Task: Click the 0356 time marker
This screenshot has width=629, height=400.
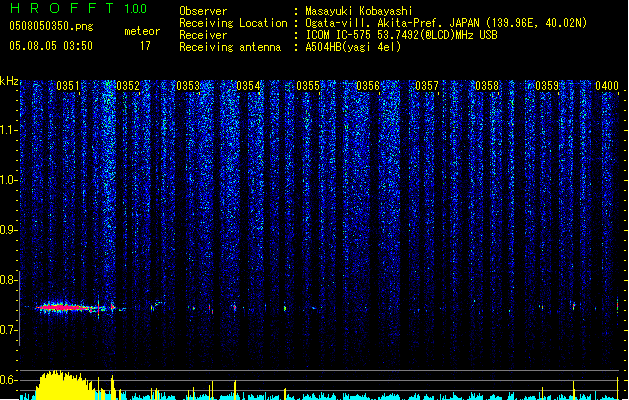Action: pos(368,86)
